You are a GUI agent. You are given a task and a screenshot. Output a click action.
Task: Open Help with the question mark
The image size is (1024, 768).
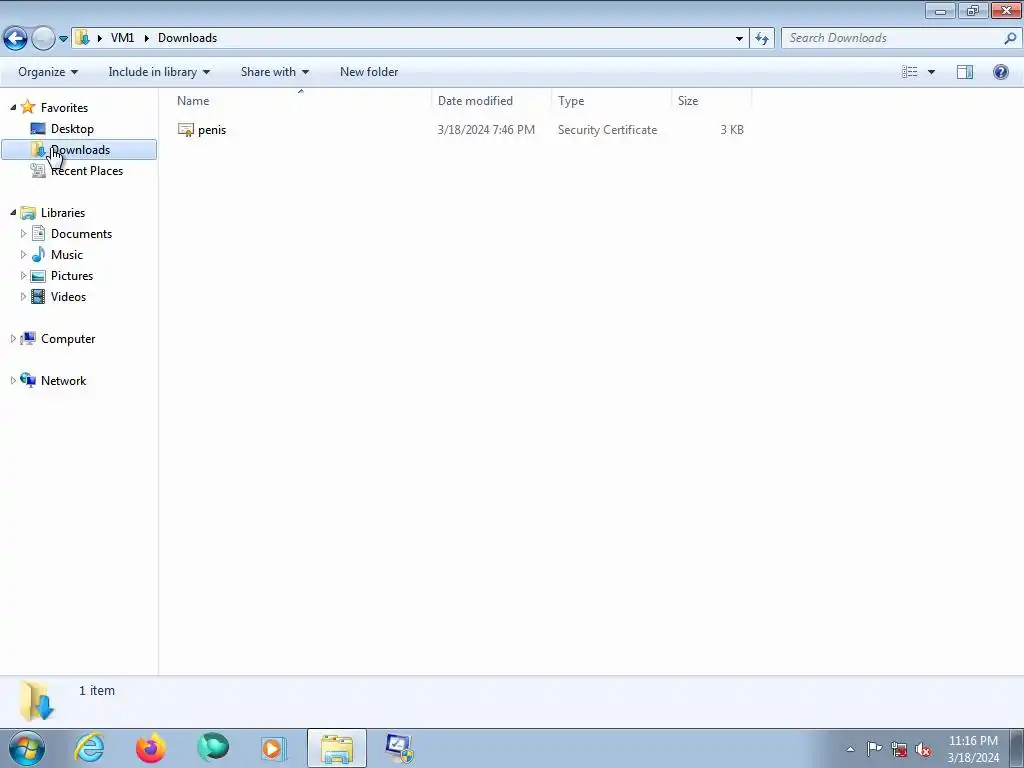(1000, 72)
